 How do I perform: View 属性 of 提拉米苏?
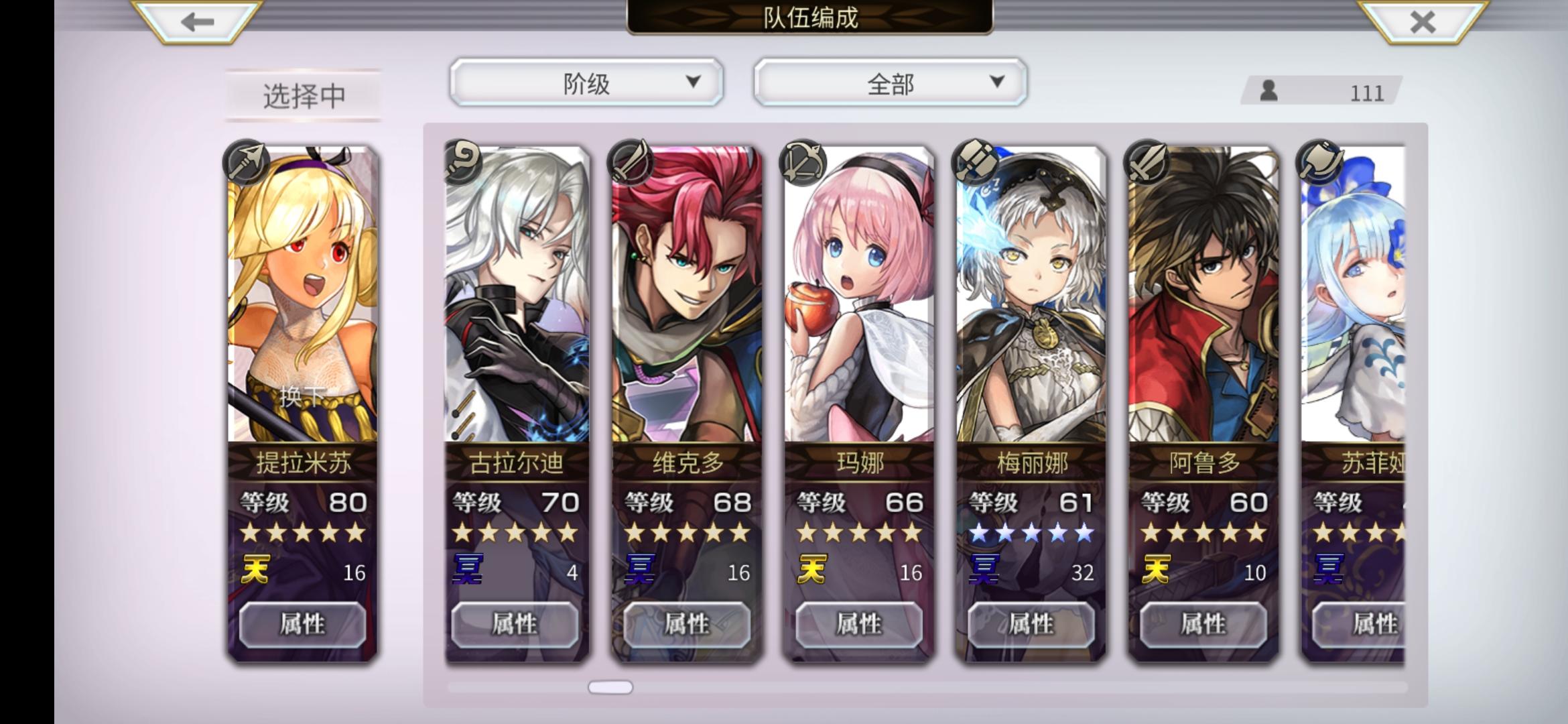coord(302,624)
